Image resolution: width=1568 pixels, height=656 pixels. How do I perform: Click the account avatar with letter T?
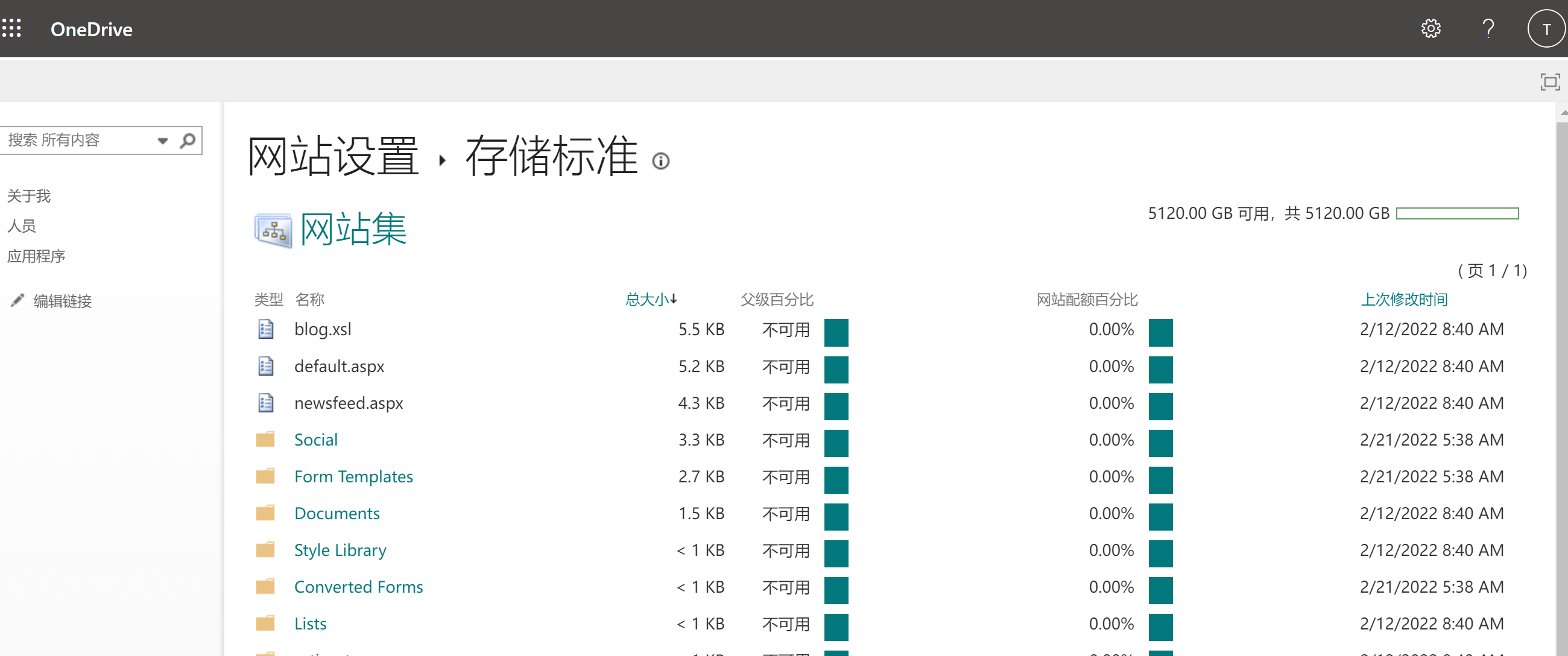(1545, 28)
